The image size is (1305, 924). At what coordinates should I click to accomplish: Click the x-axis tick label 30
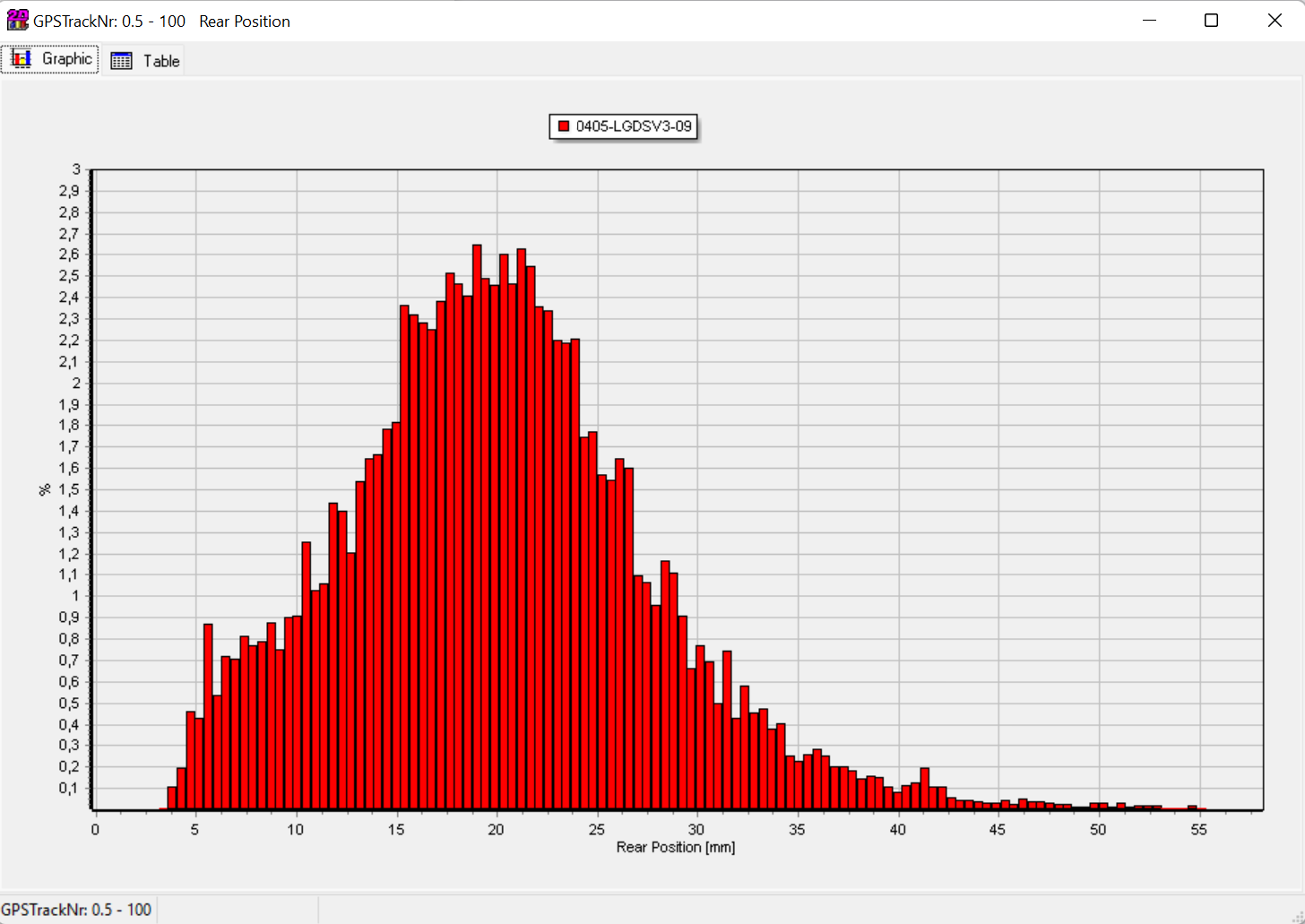pos(696,829)
